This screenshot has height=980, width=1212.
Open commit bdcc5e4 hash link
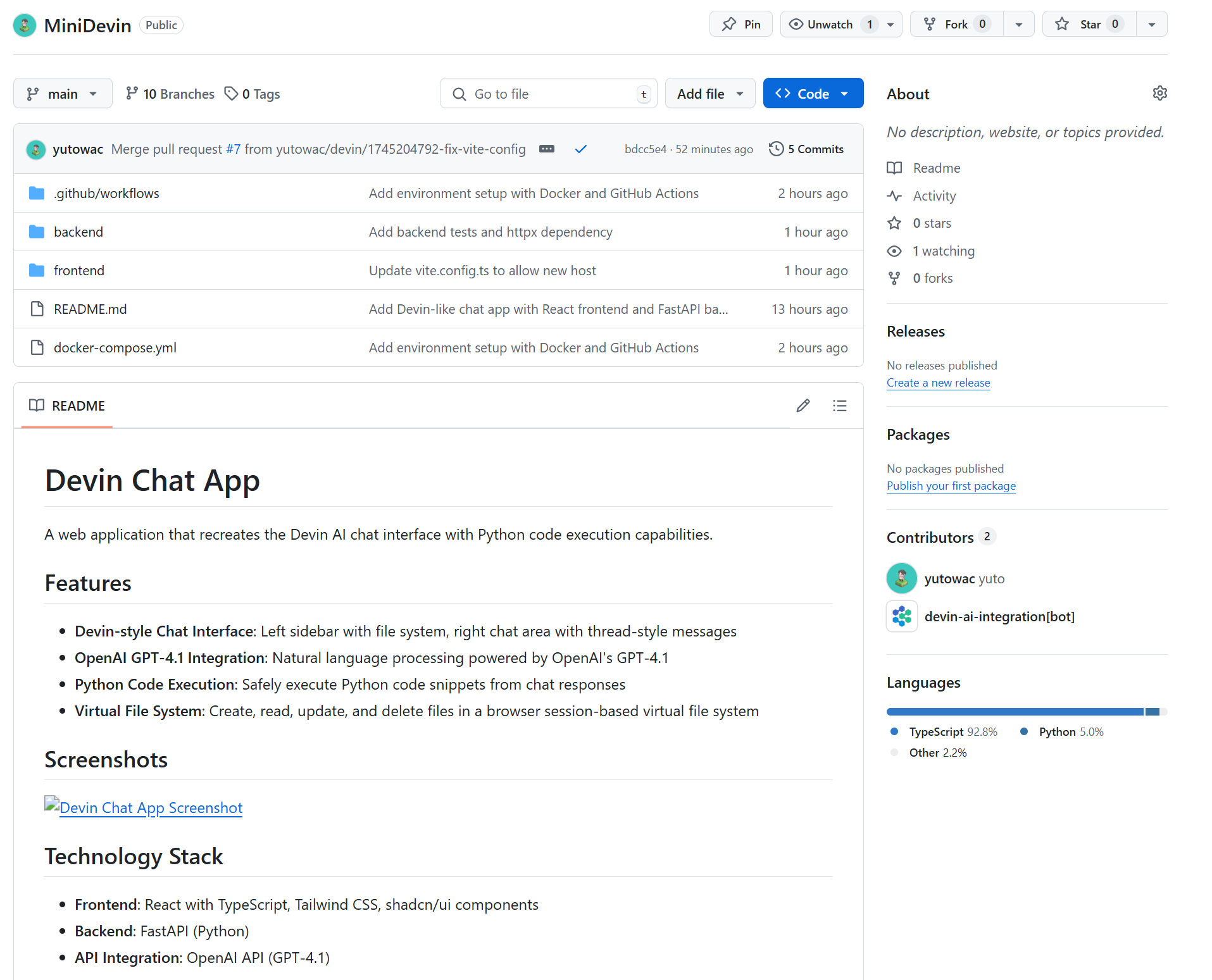pos(646,149)
